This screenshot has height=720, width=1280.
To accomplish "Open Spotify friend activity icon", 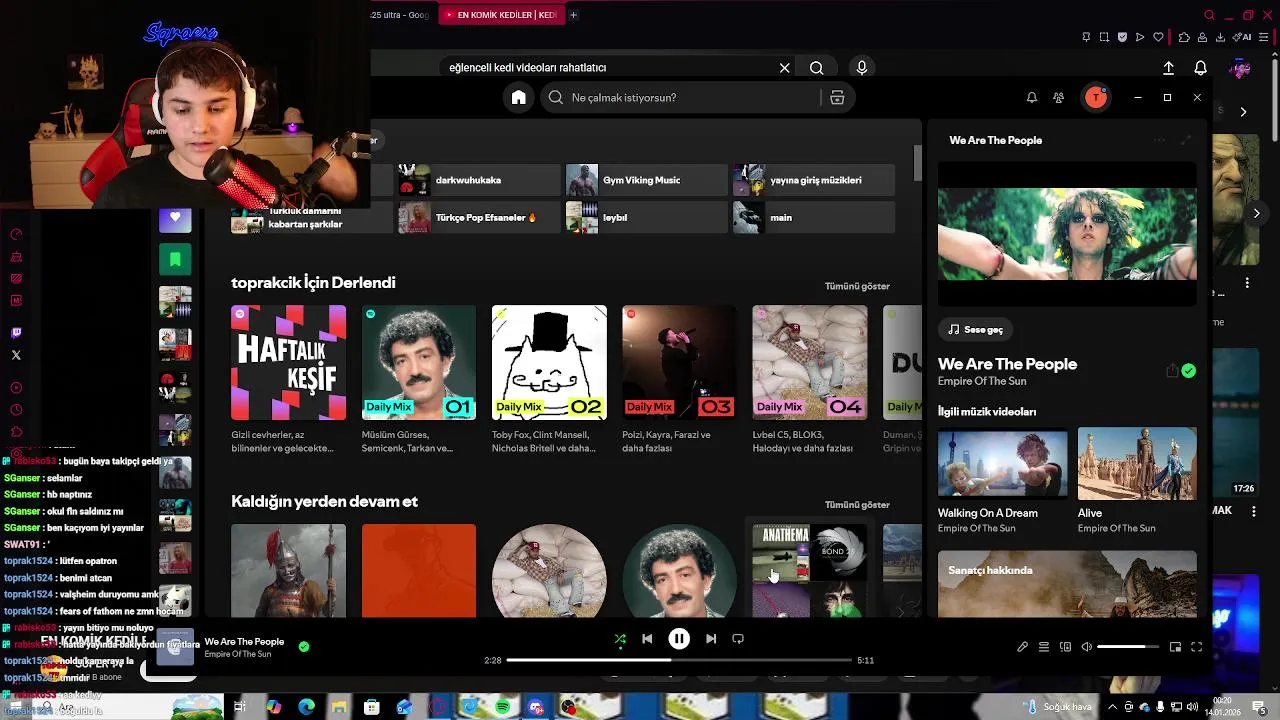I will [1058, 97].
